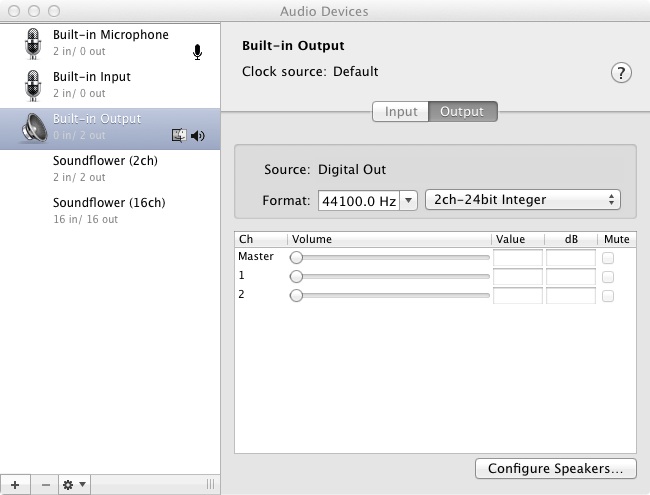Click the "16 in/ 16 out" text
Image resolution: width=650 pixels, height=495 pixels.
(85, 219)
